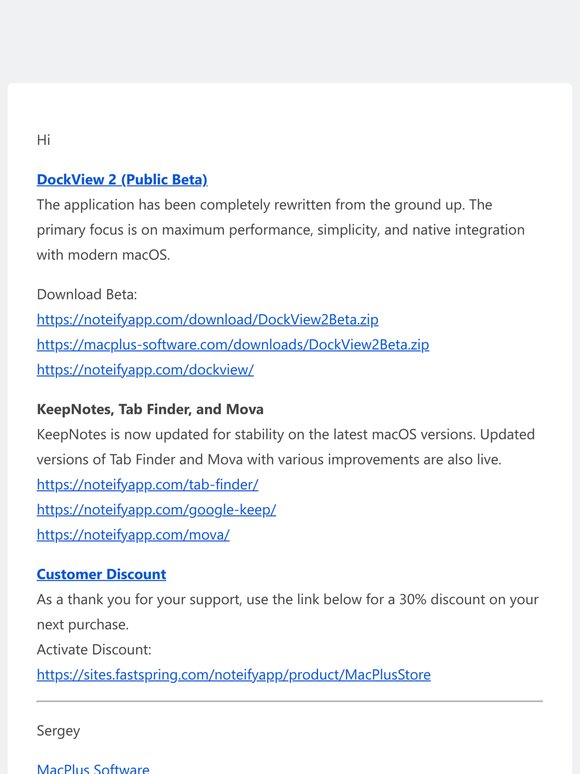Viewport: 580px width, 774px height.
Task: Click the 'Activate Discount:' label
Action: click(x=94, y=650)
